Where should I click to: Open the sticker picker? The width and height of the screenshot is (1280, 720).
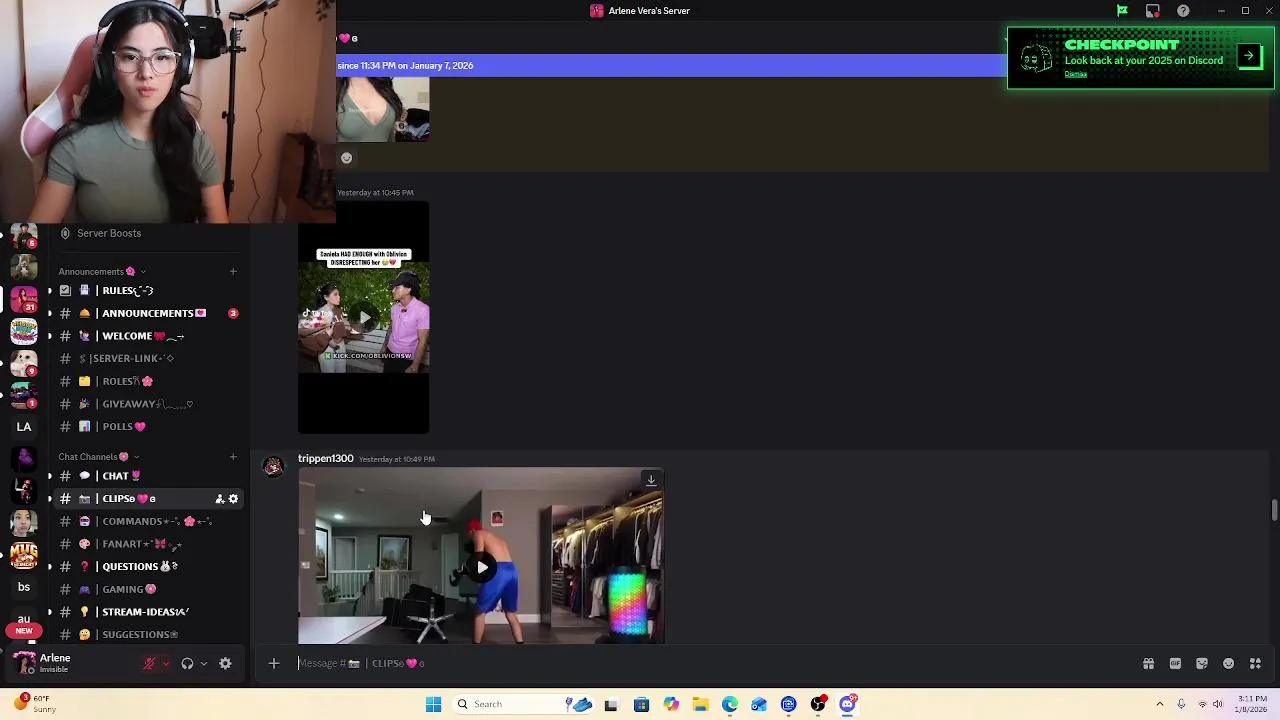pos(1202,663)
